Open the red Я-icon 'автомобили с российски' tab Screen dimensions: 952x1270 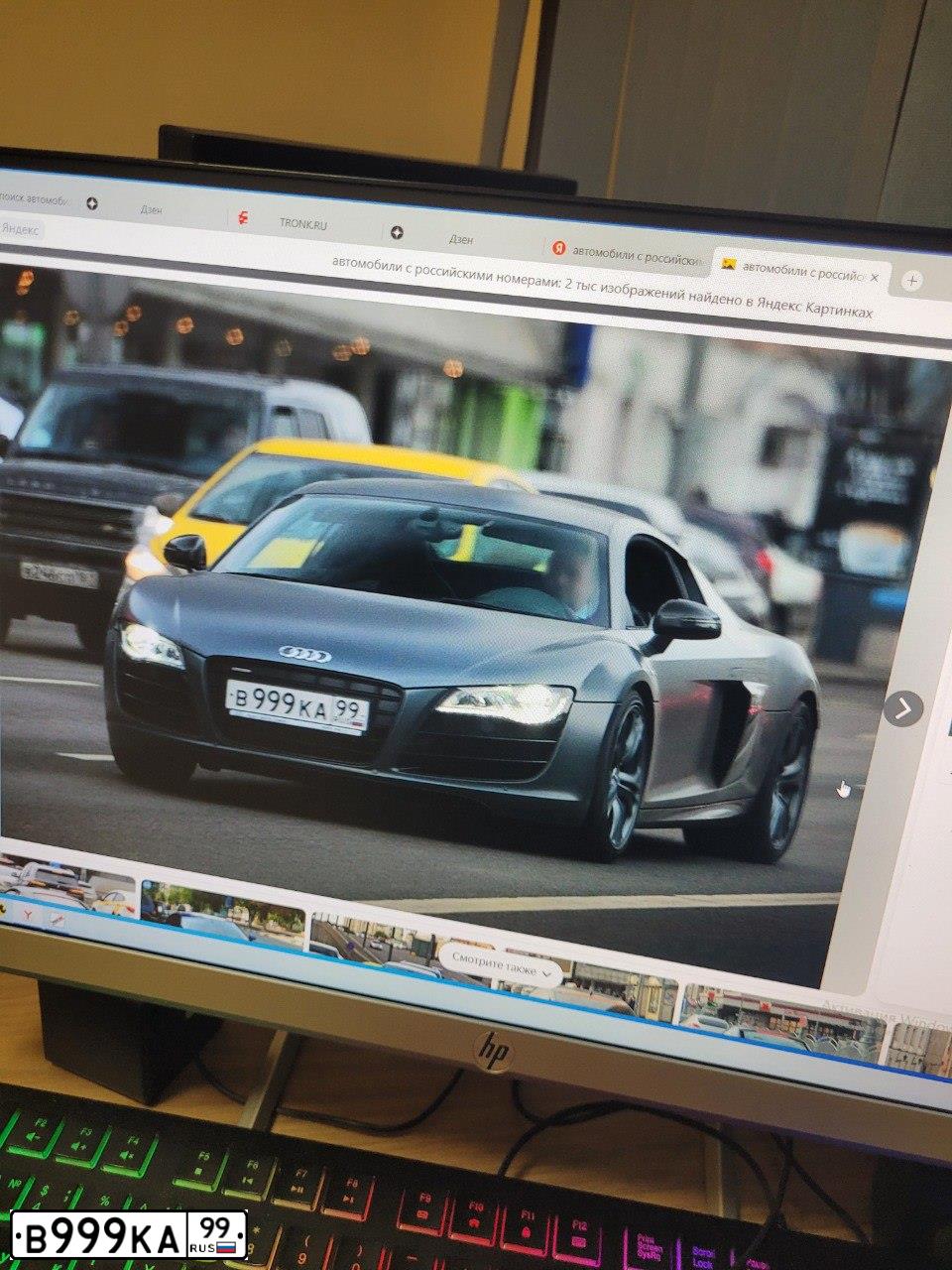pos(627,255)
